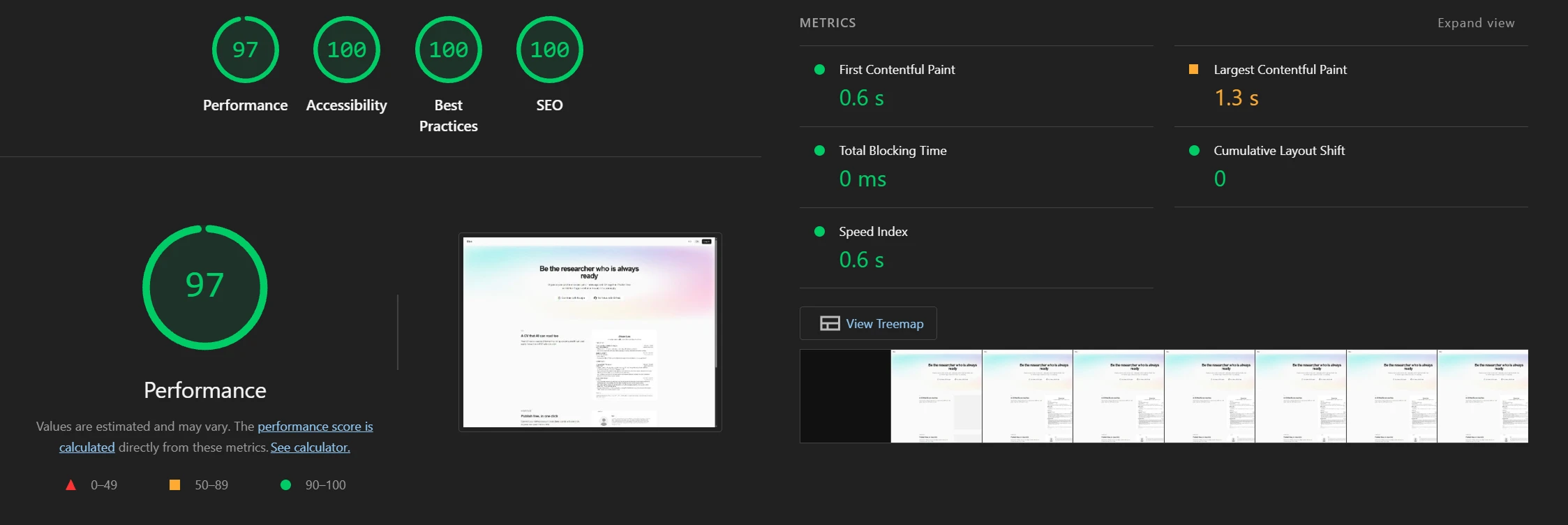Viewport: 1568px width, 525px height.
Task: Select the blank black filmstrip frame
Action: click(x=845, y=396)
